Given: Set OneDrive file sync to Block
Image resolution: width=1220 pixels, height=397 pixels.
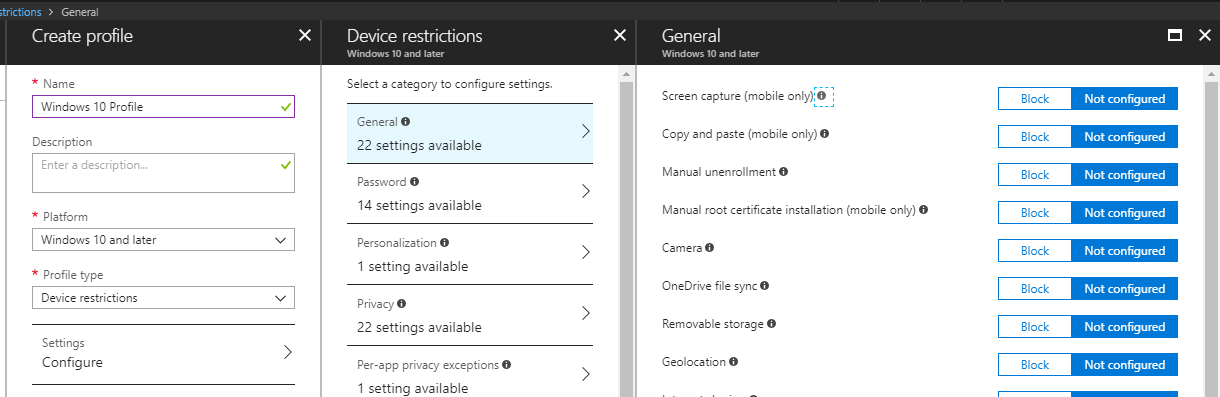Looking at the screenshot, I should point(1035,289).
